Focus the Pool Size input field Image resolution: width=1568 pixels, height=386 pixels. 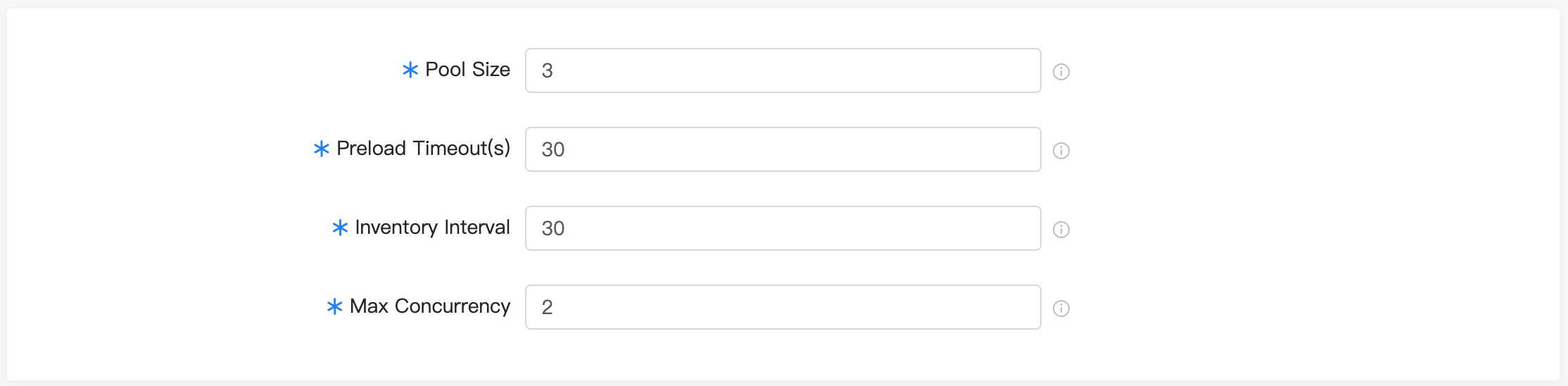pyautogui.click(x=783, y=70)
